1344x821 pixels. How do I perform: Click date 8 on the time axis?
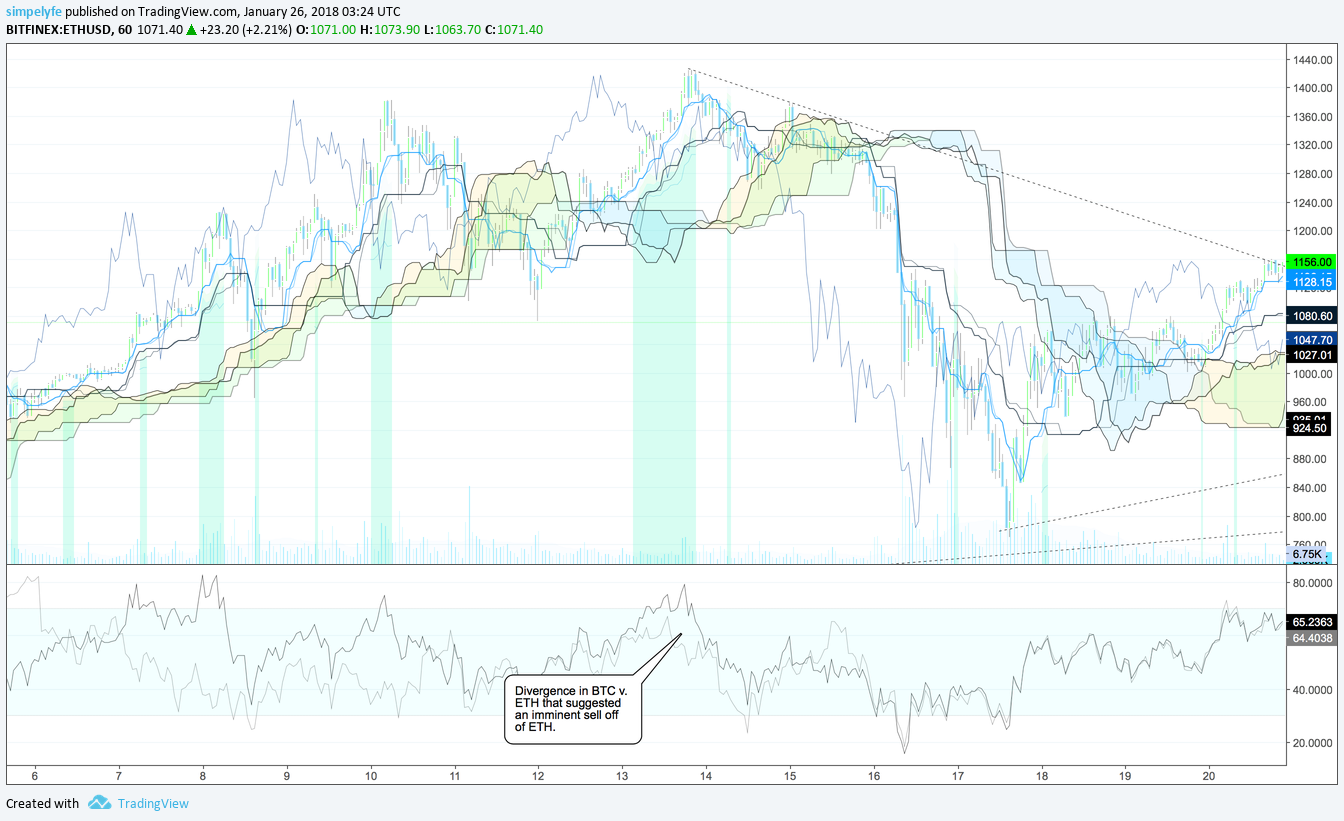coord(203,776)
